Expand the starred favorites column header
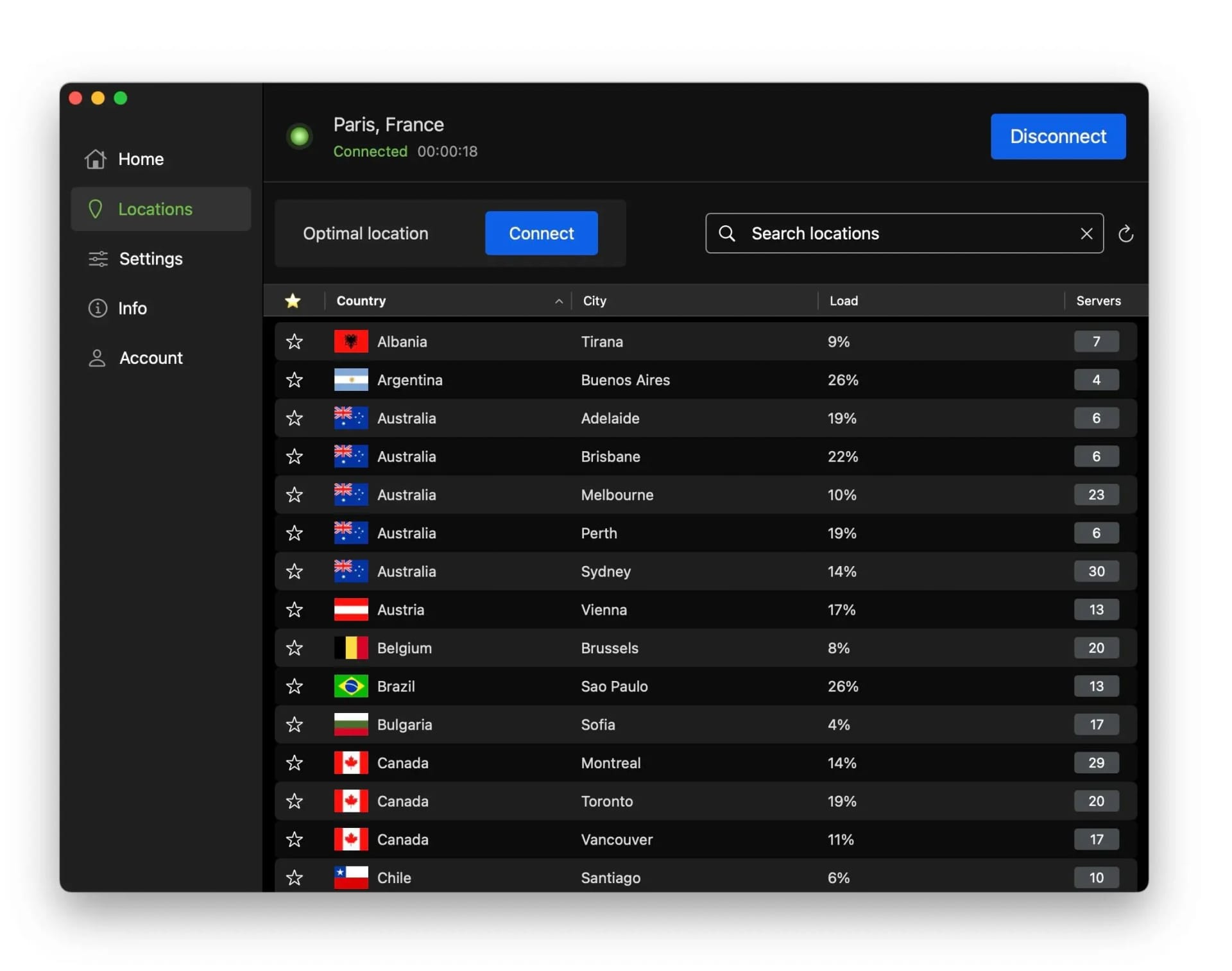The height and width of the screenshot is (971, 1232). [x=293, y=299]
